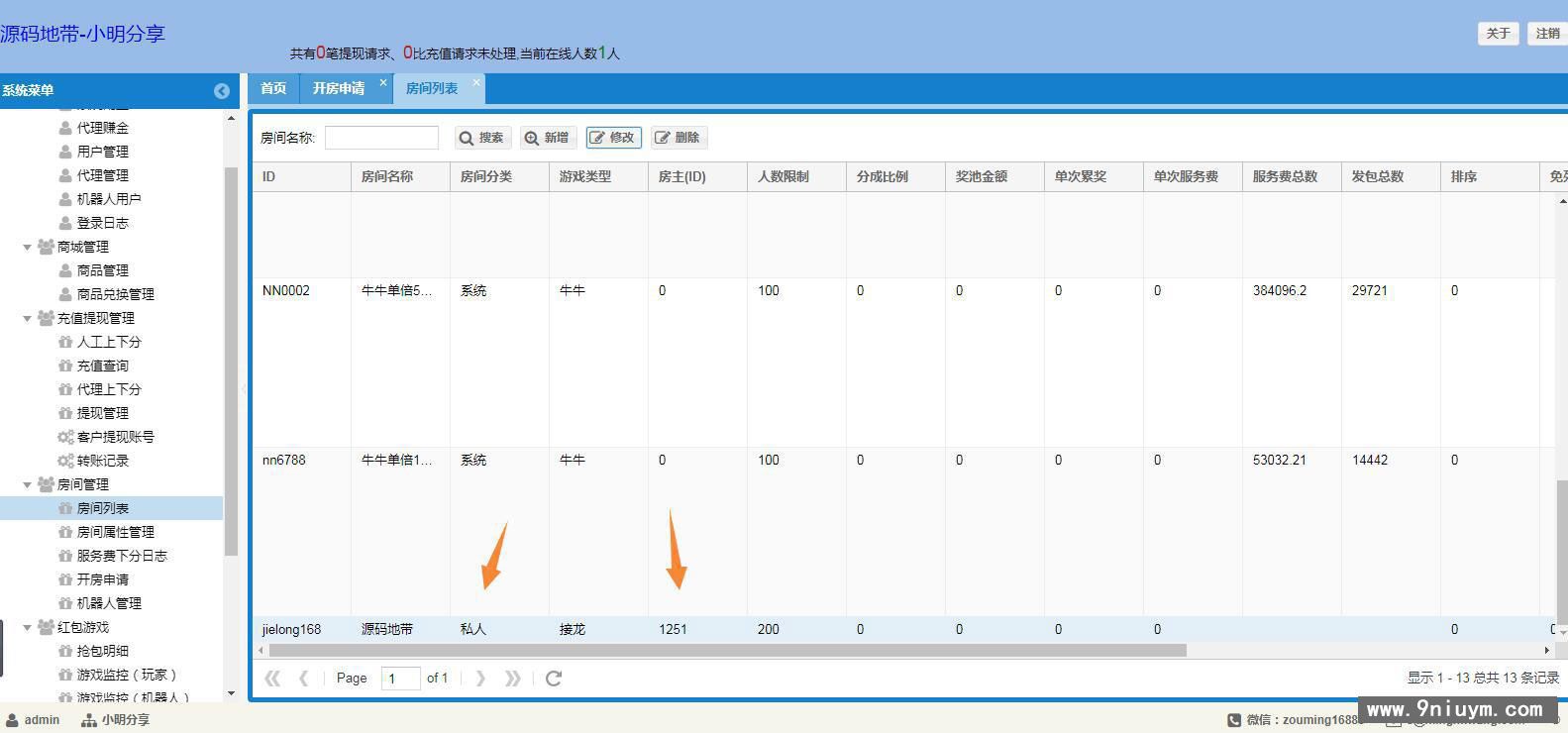Select the row with ID jielong168

pyautogui.click(x=901, y=629)
